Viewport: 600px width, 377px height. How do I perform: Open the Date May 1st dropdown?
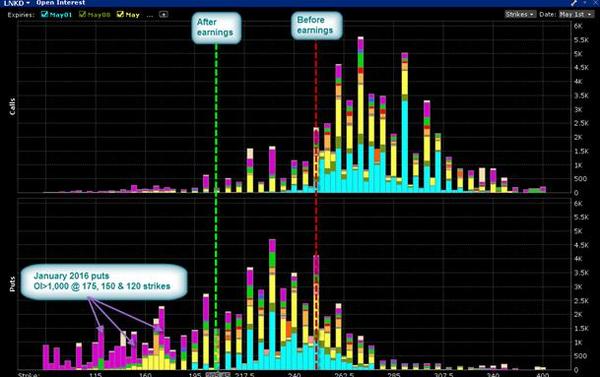tap(577, 14)
